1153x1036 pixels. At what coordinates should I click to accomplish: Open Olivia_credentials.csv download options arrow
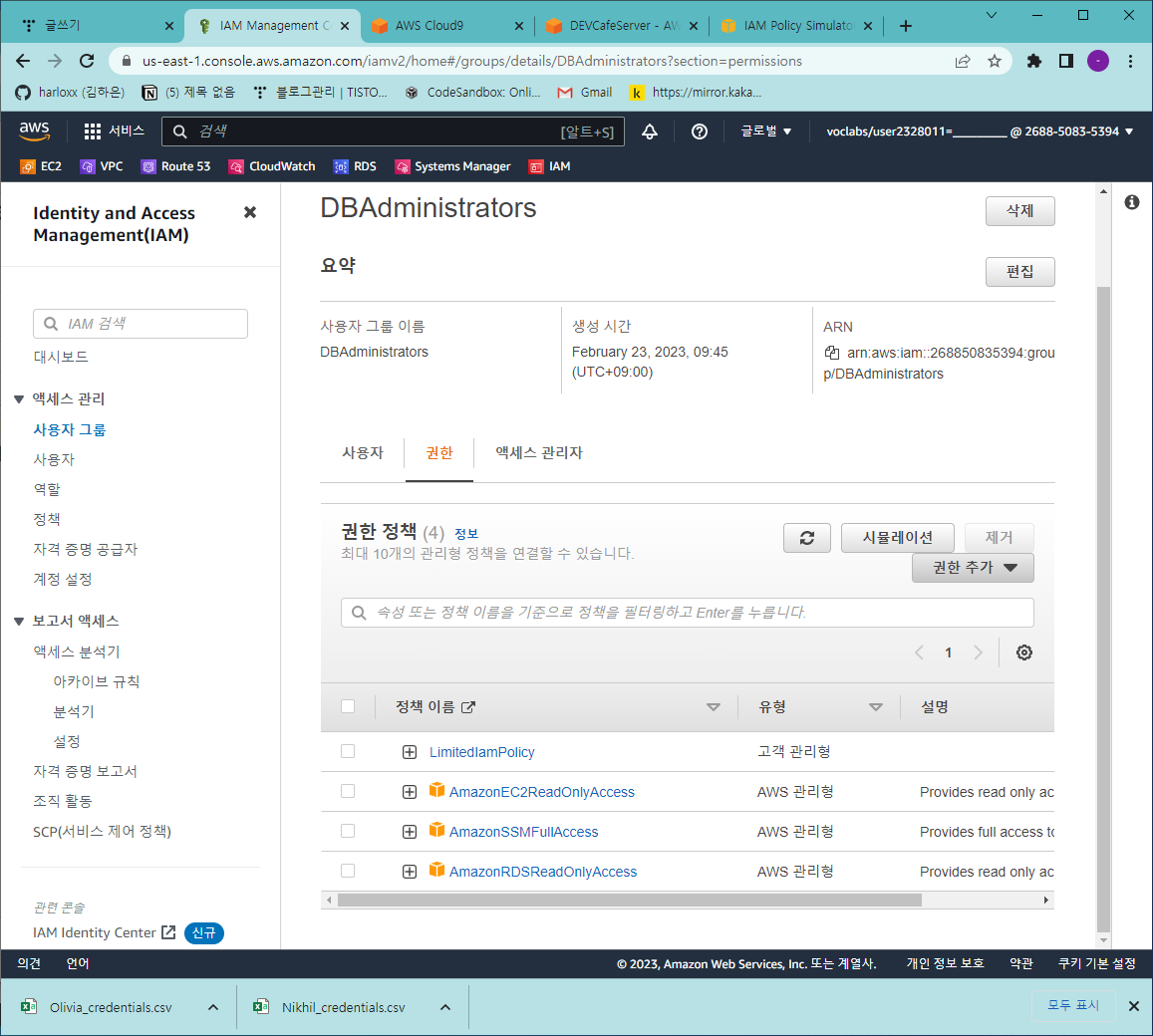coord(213,1007)
